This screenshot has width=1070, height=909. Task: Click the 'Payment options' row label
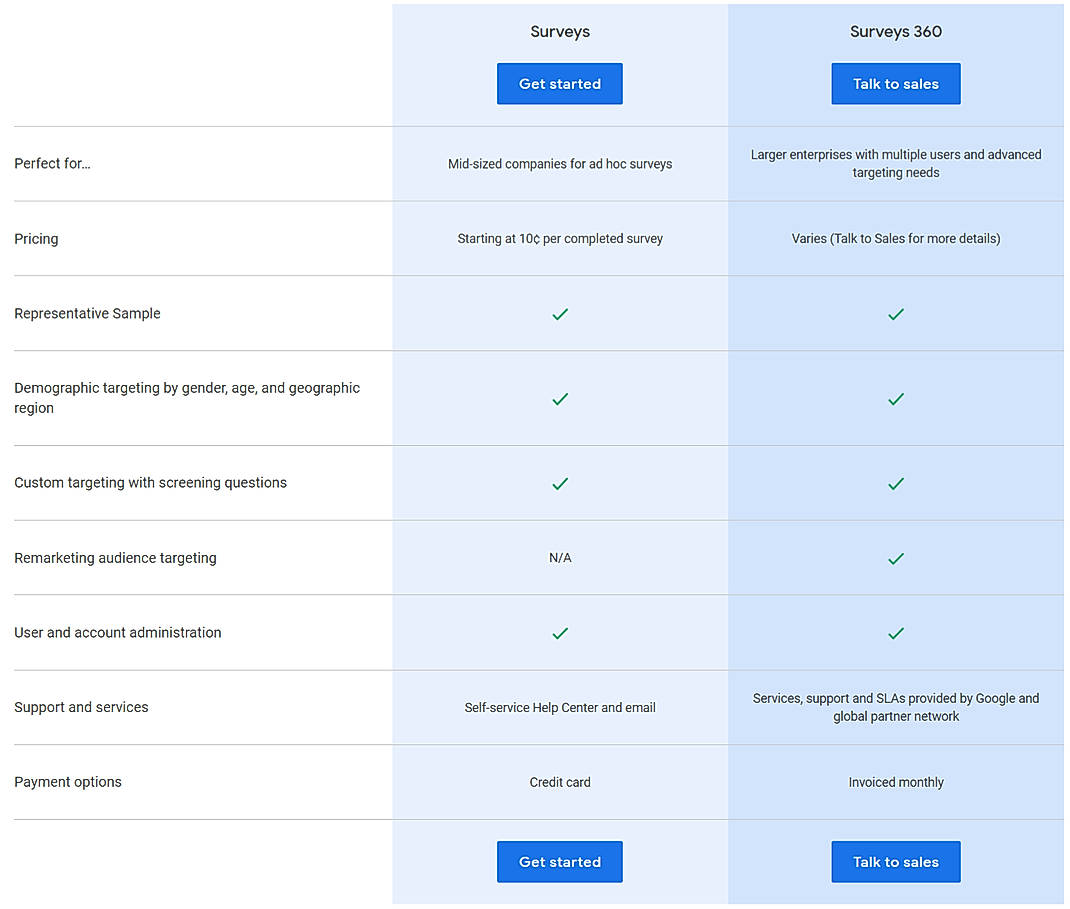point(68,782)
